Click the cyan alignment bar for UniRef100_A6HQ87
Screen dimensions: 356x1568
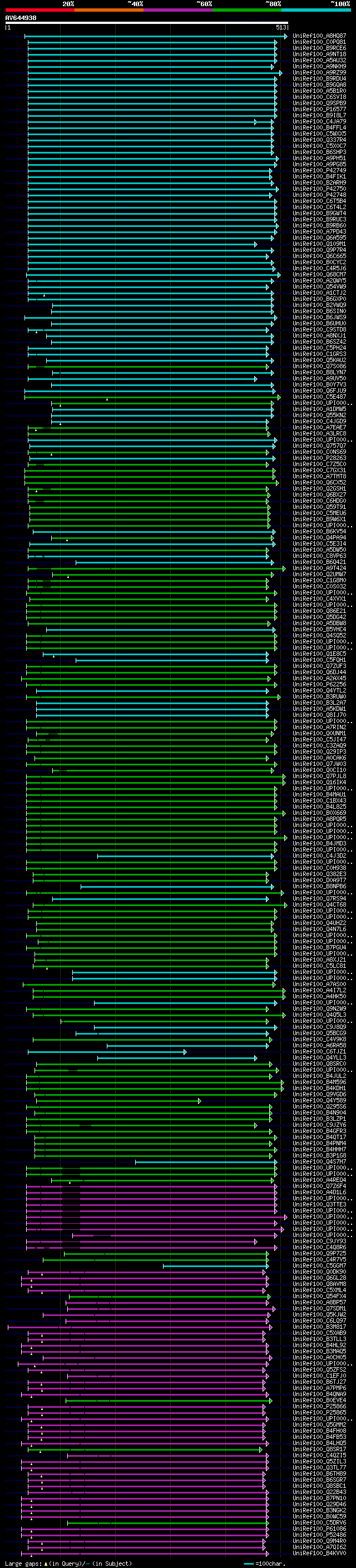[156, 37]
